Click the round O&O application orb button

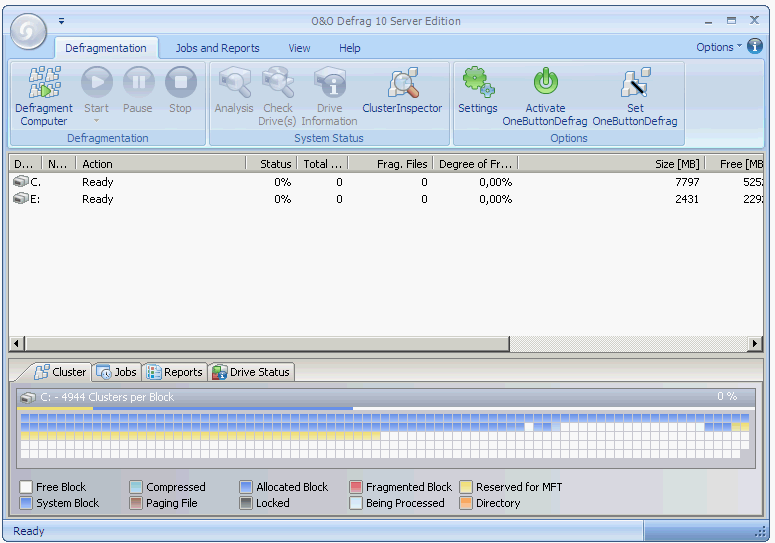click(28, 31)
